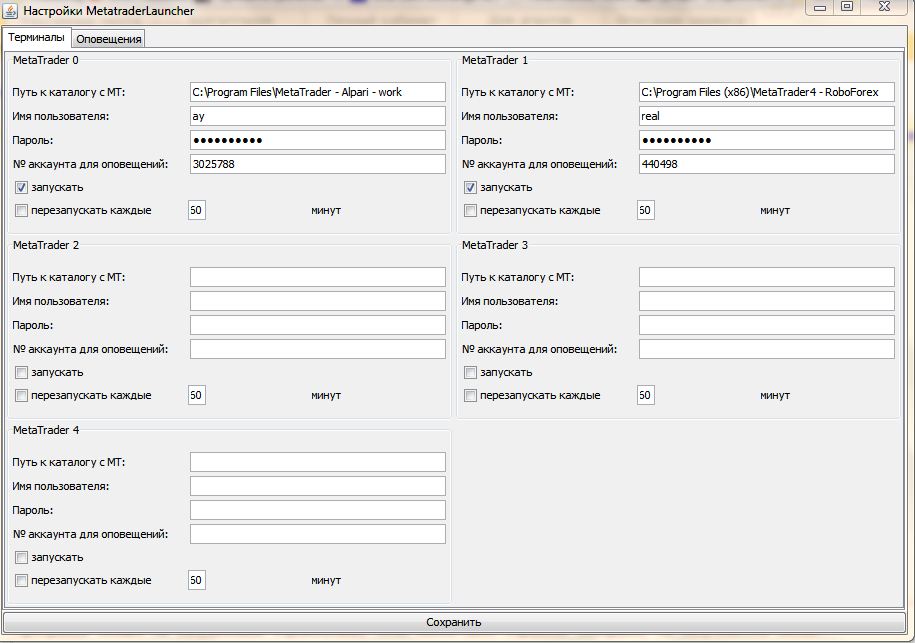Click MetaTrader 2 account number field

(317, 349)
